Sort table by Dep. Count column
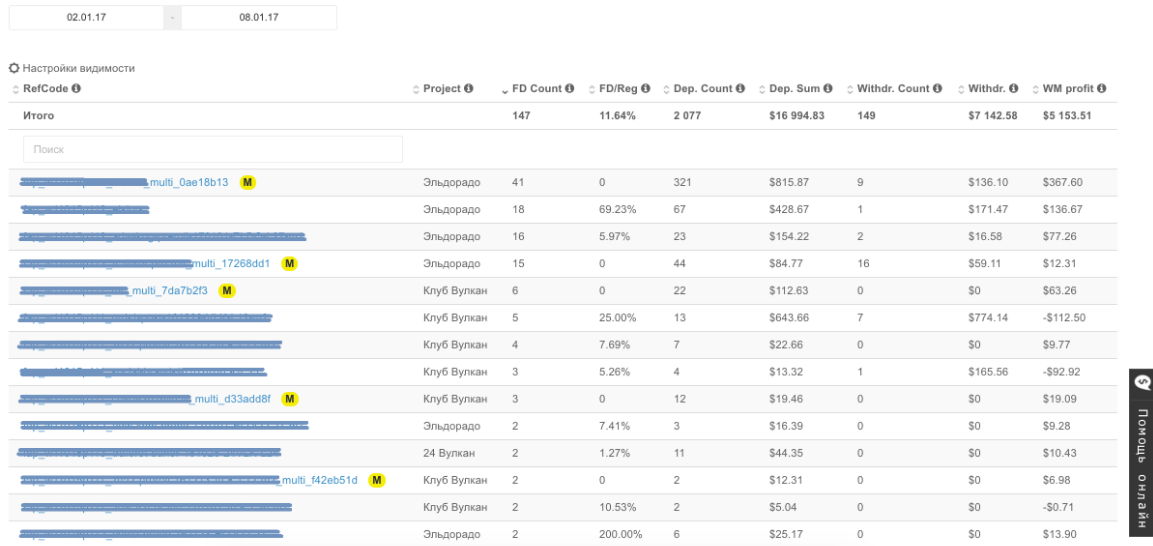Viewport: 1153px width, 546px height. point(703,90)
